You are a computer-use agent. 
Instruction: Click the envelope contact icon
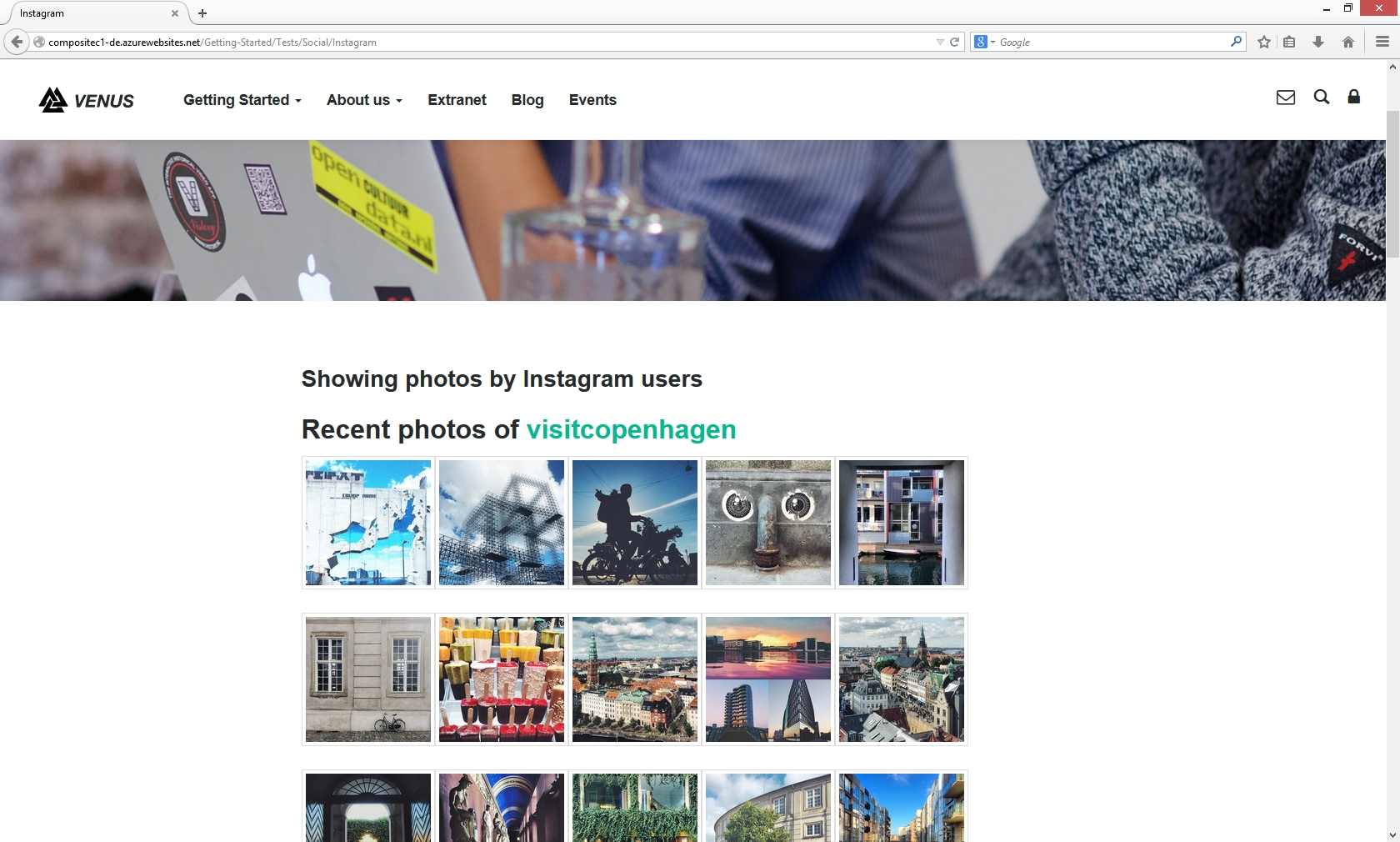(x=1285, y=98)
